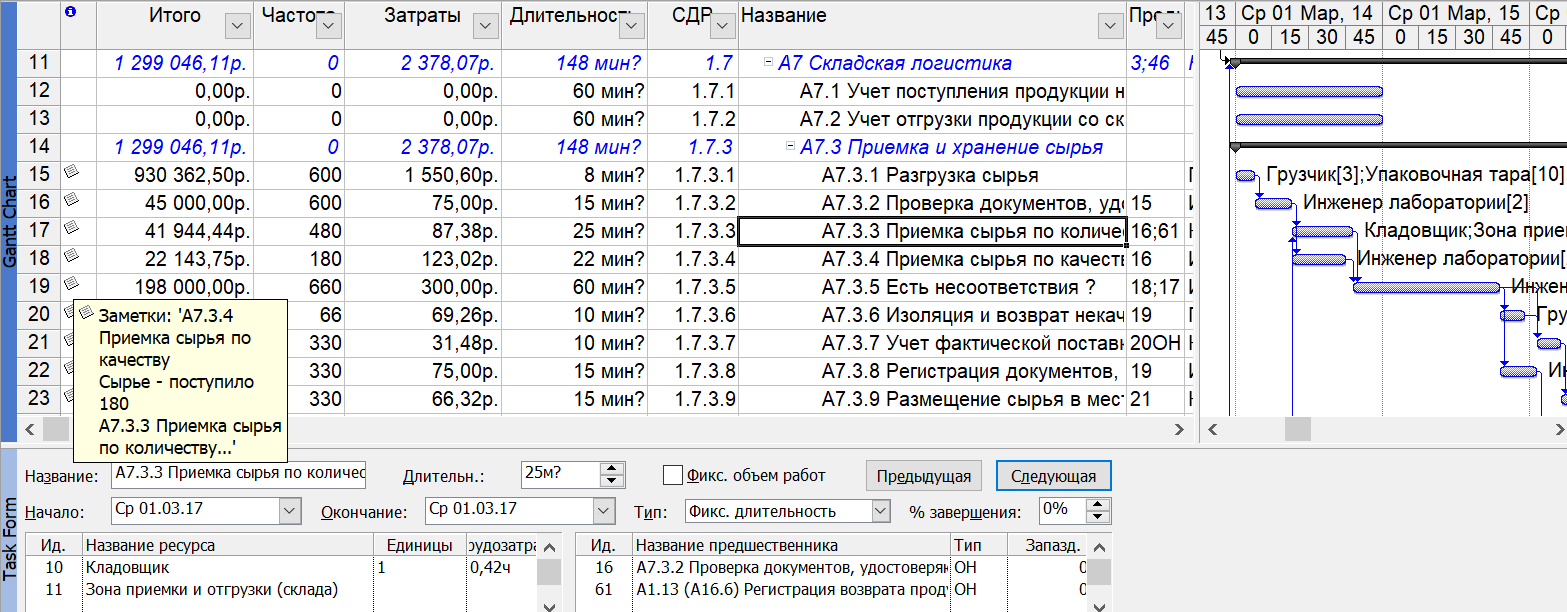Screen dimensions: 1567x612
Task: Open the Начало date picker dropdown
Action: (289, 511)
